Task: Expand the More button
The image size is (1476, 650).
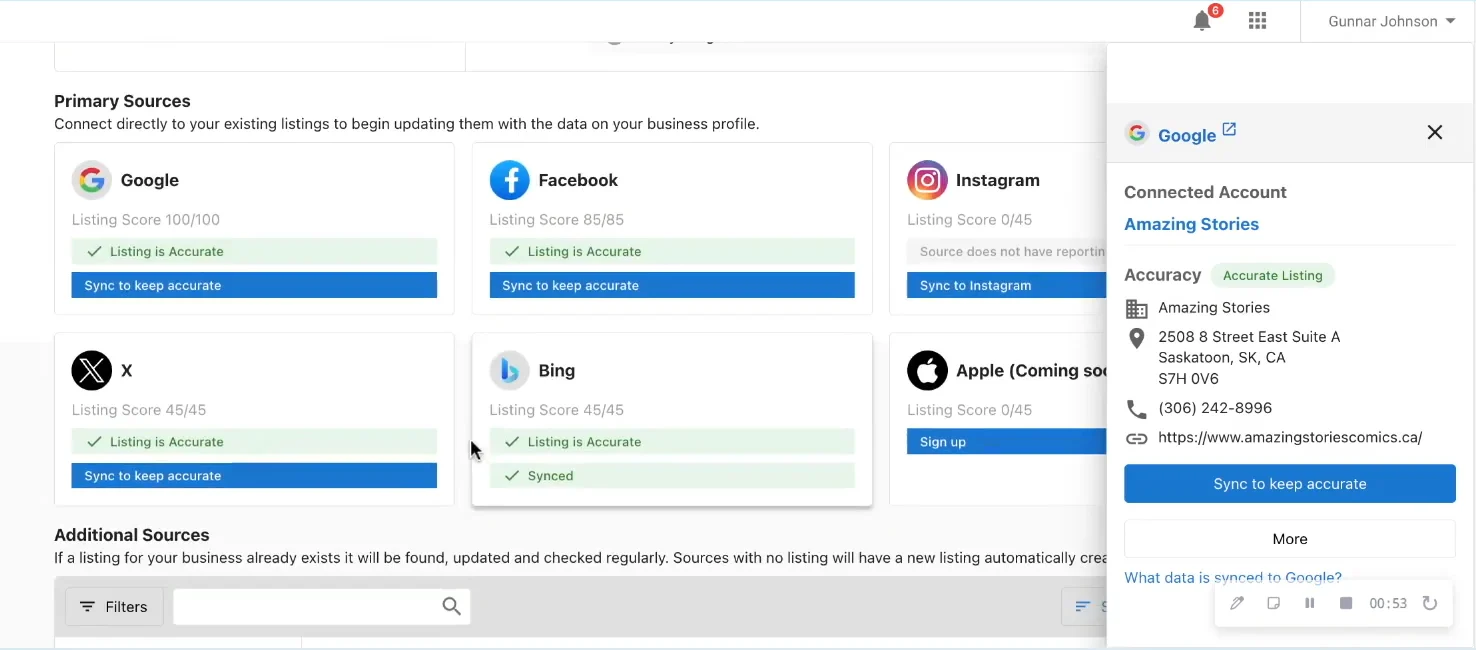Action: tap(1290, 539)
